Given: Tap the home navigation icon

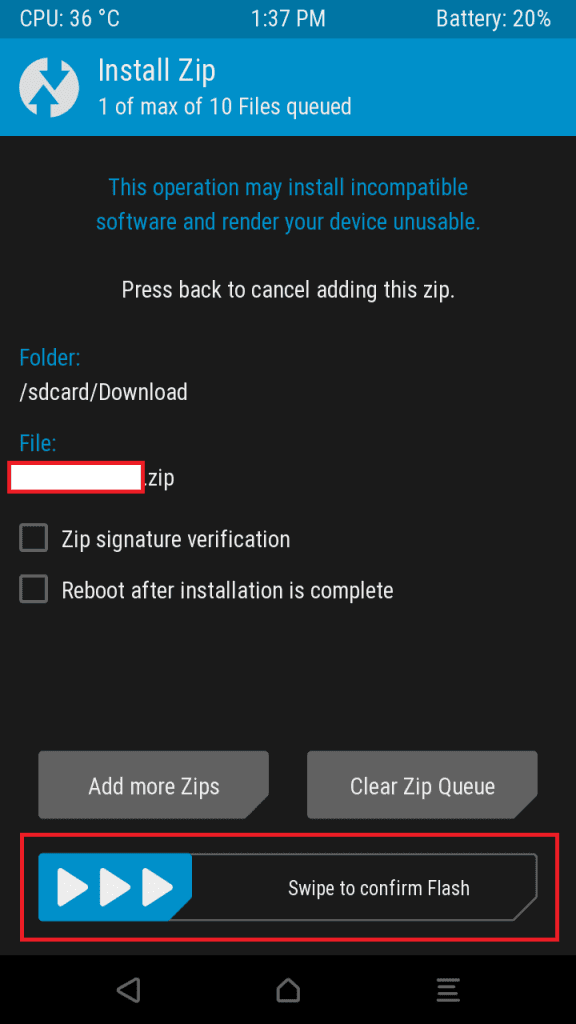Looking at the screenshot, I should coord(288,990).
